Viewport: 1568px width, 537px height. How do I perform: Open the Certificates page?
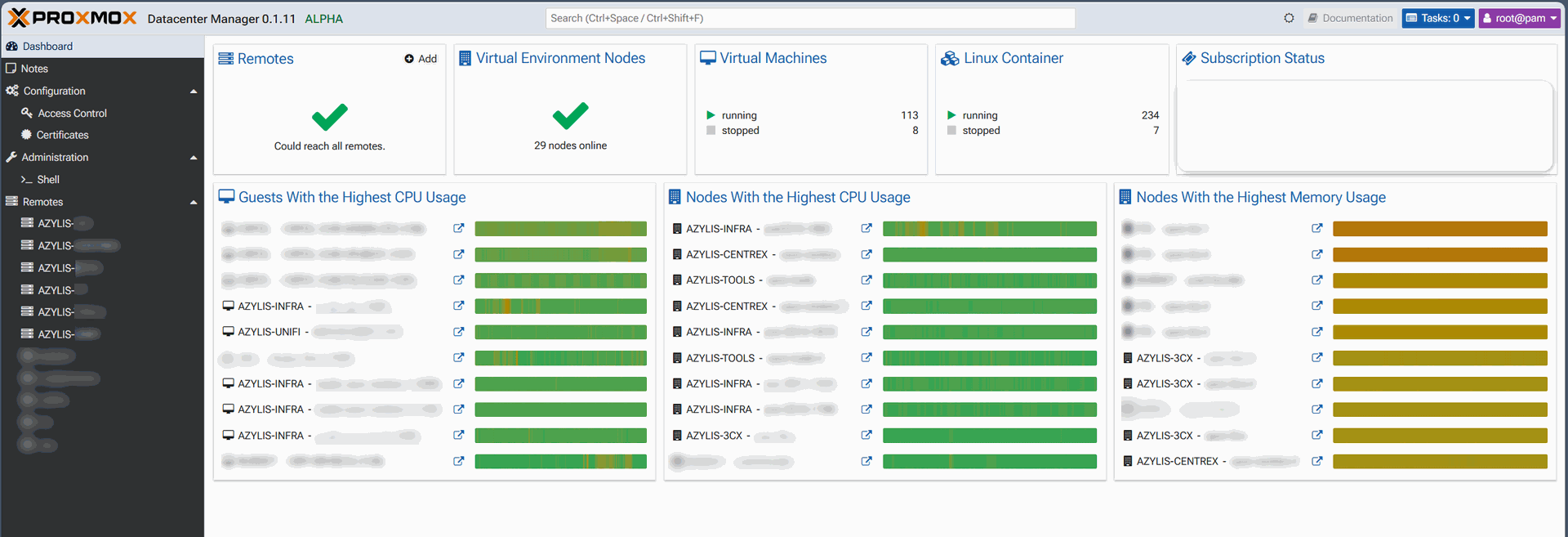pos(62,136)
